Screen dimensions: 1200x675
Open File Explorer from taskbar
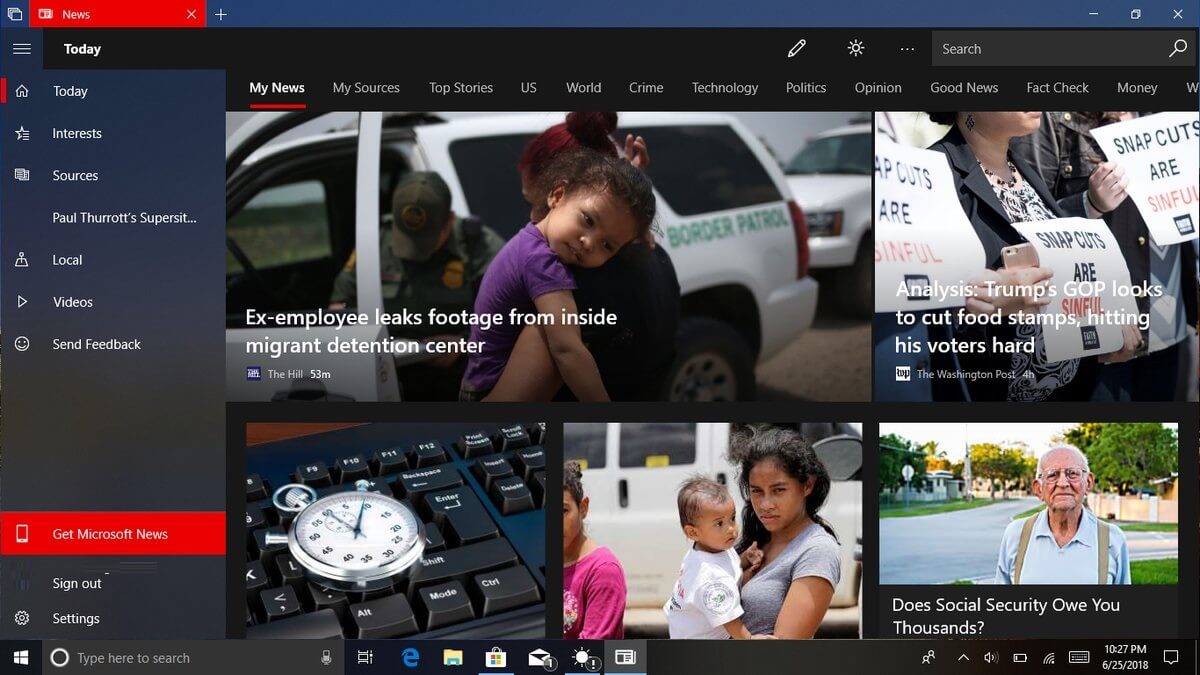tap(453, 658)
